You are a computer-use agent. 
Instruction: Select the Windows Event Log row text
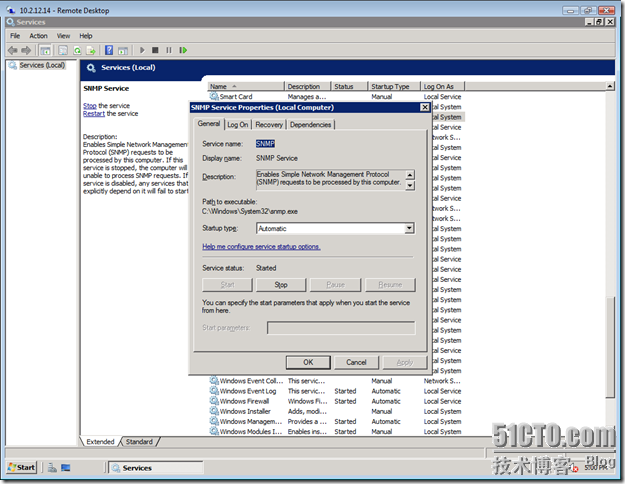[248, 391]
